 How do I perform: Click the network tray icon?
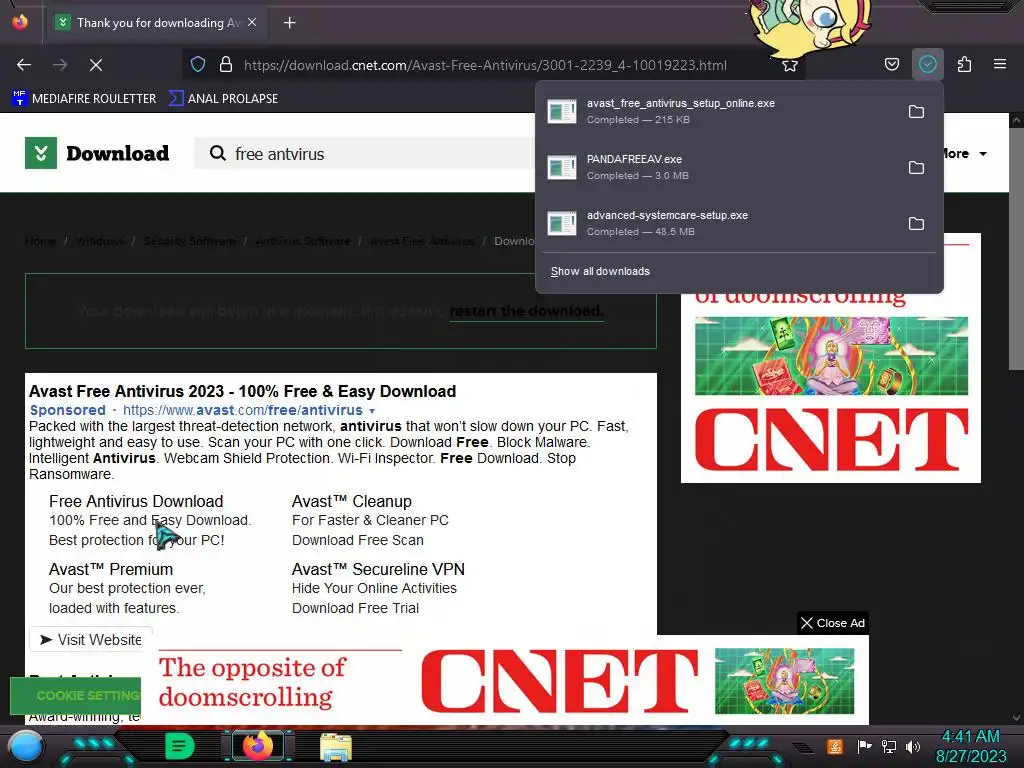click(888, 746)
